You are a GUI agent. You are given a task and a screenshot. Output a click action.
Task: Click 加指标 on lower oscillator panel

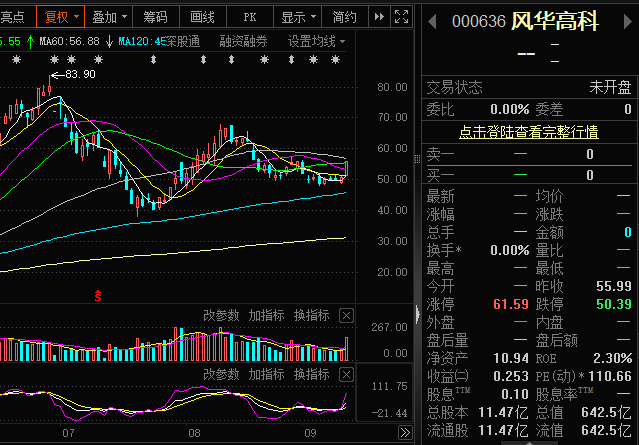click(x=266, y=374)
